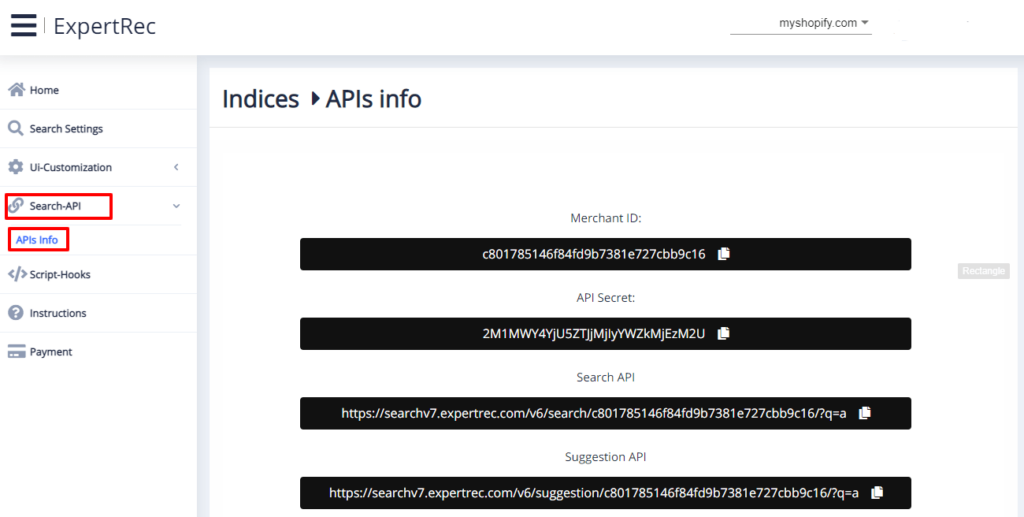The height and width of the screenshot is (517, 1024).
Task: Copy the Search API URL
Action: click(865, 413)
